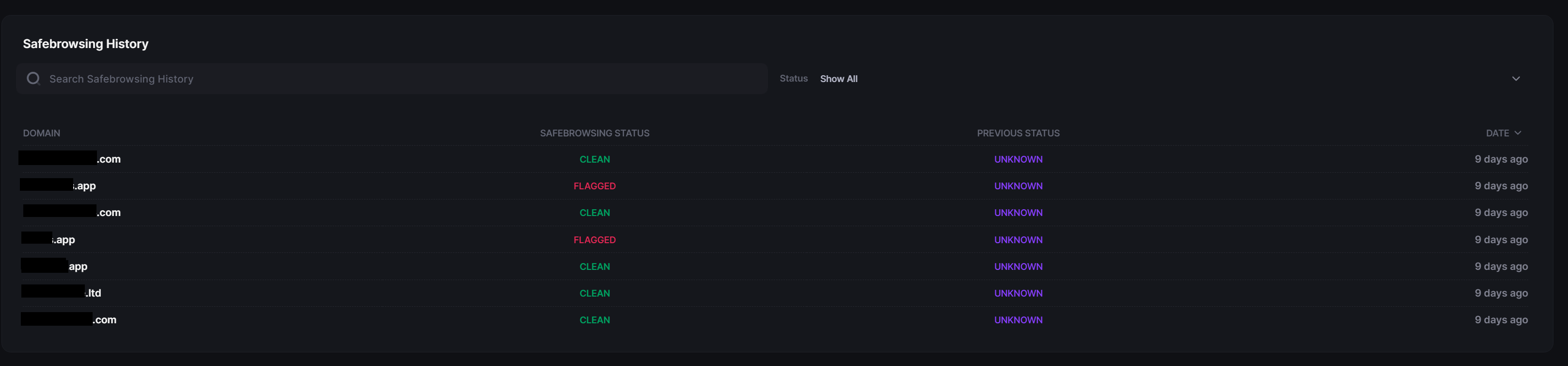
Task: Click UNKNOWN previous status in the bottom row
Action: coord(1018,320)
